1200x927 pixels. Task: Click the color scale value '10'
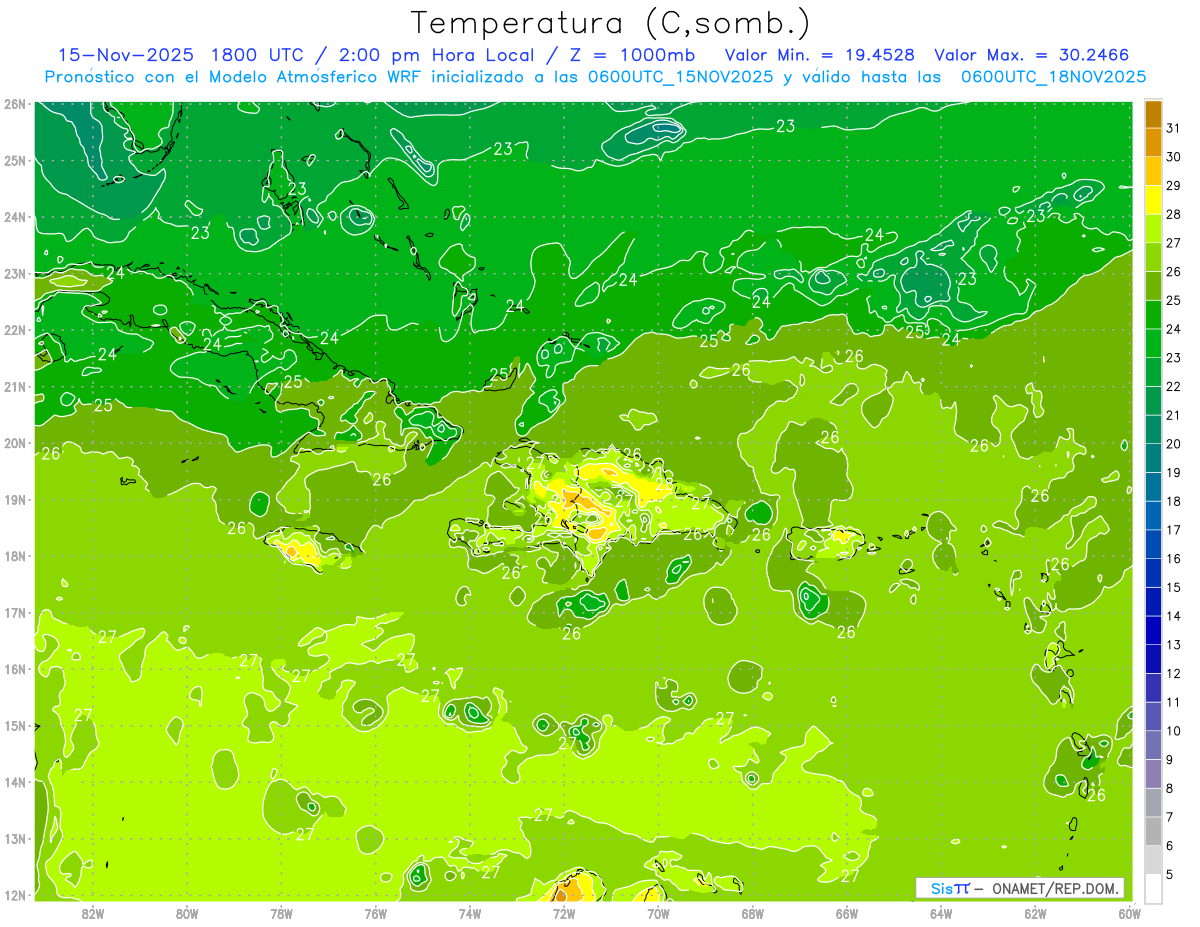tap(1173, 731)
